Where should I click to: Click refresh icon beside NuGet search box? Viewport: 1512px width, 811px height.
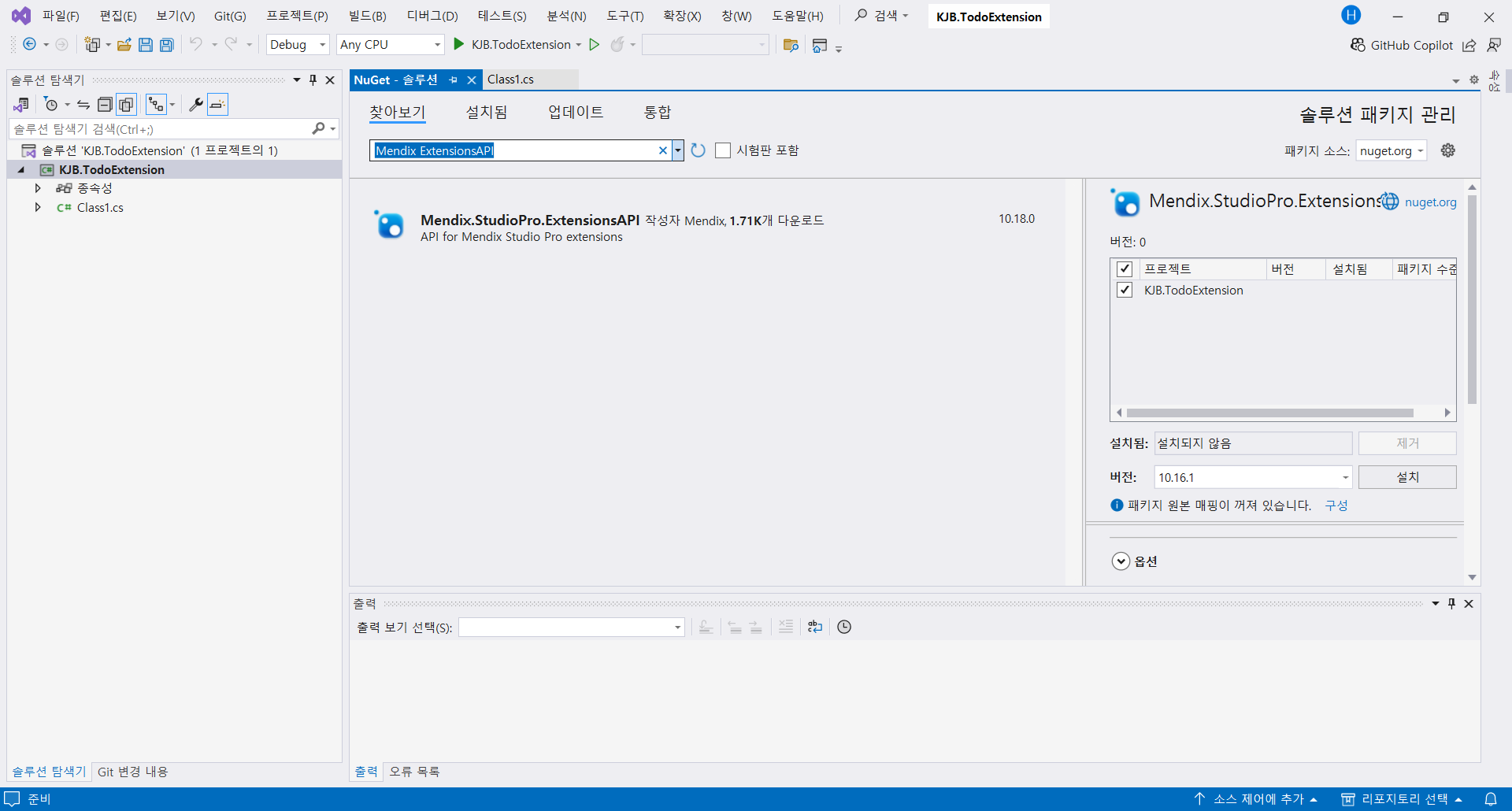[x=698, y=150]
